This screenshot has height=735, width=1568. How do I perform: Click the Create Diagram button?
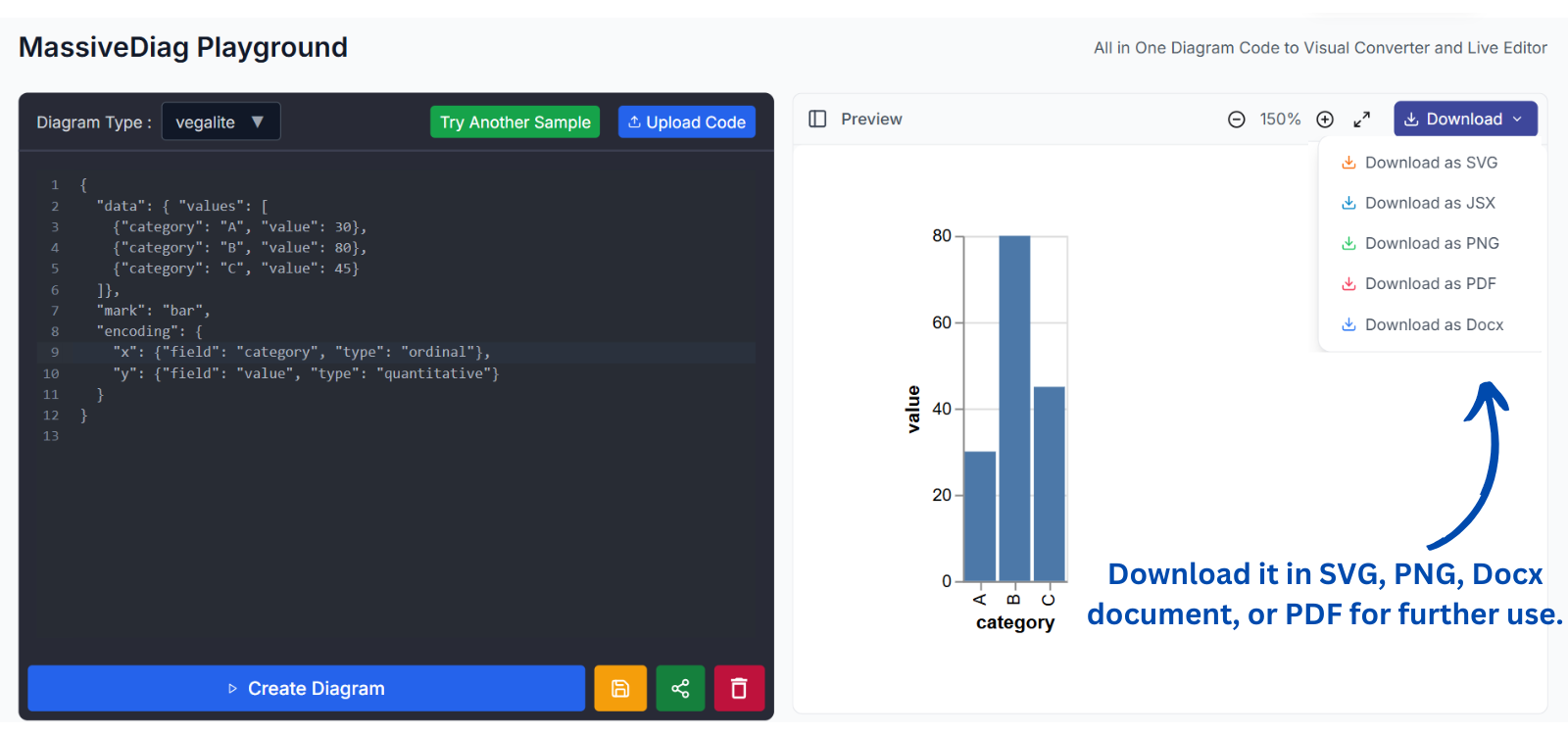tap(306, 688)
